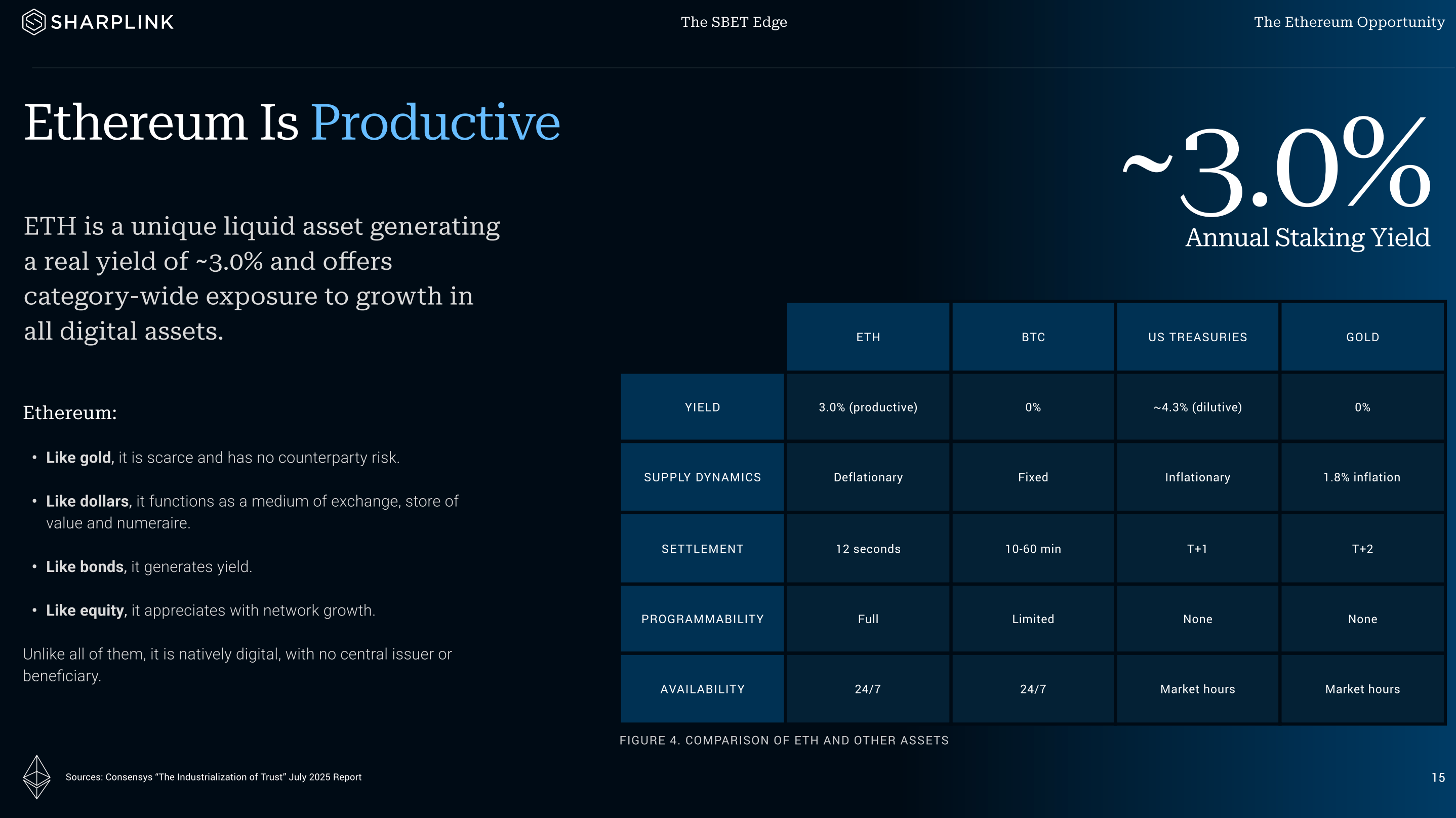
Task: Click the Ethereum diamond logo icon
Action: click(x=37, y=776)
